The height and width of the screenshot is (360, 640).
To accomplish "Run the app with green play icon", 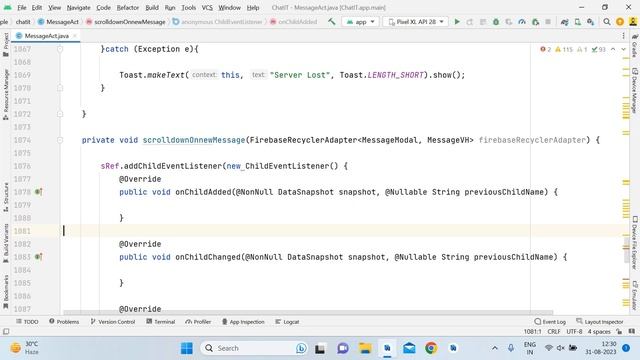I will pos(457,22).
